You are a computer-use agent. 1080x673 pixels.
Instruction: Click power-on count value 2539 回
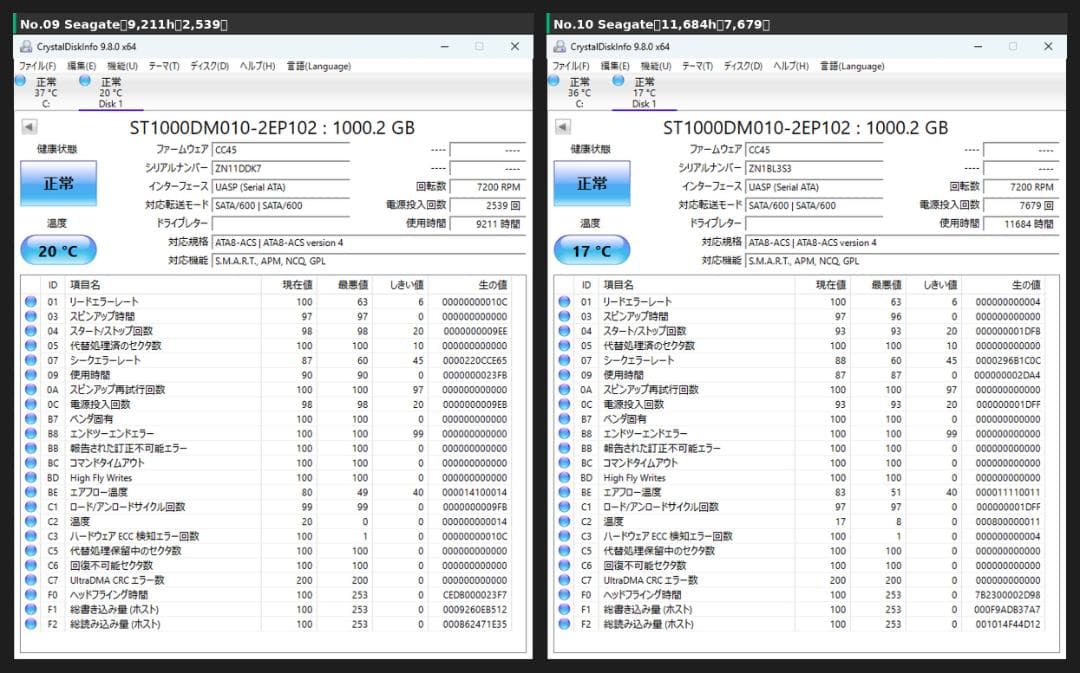click(x=488, y=205)
